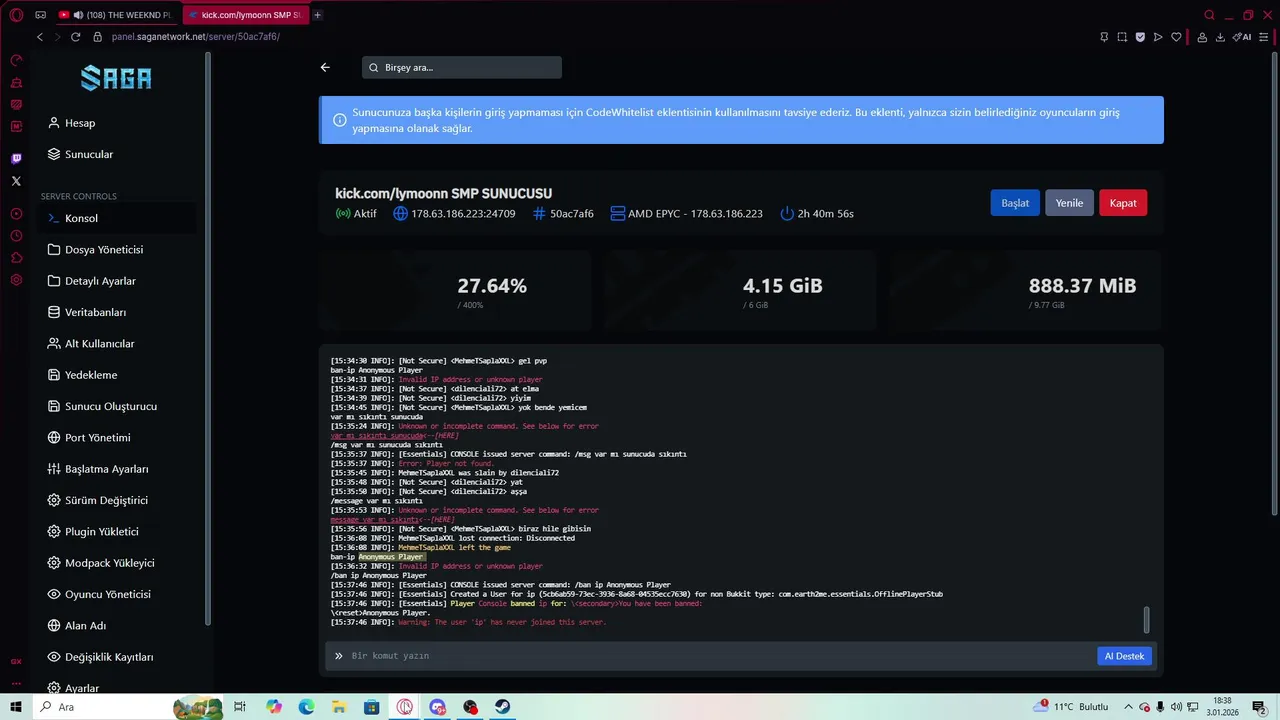The width and height of the screenshot is (1280, 720).
Task: Click the Kapat stop button
Action: (x=1123, y=203)
